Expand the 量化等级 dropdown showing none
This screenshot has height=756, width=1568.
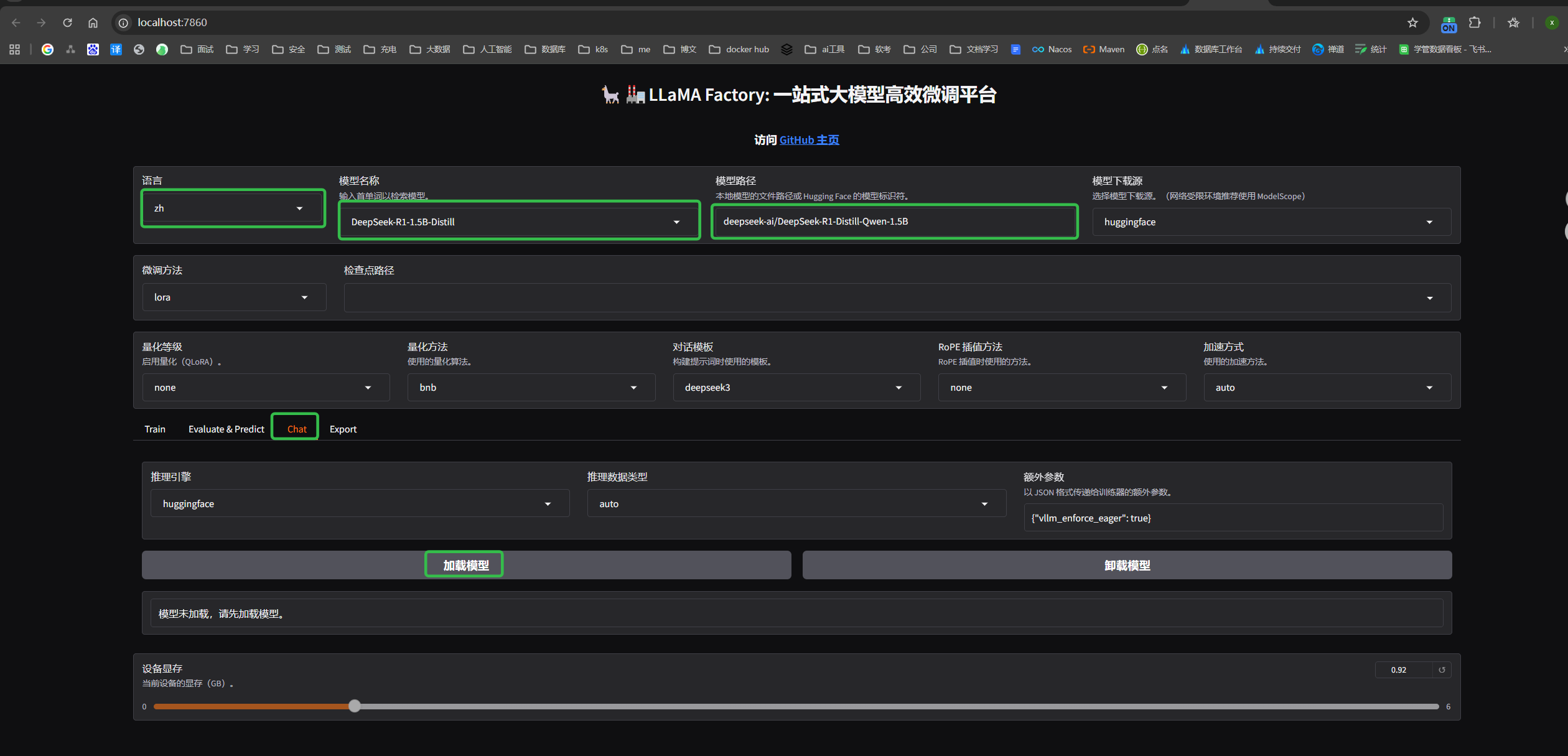pyautogui.click(x=266, y=387)
